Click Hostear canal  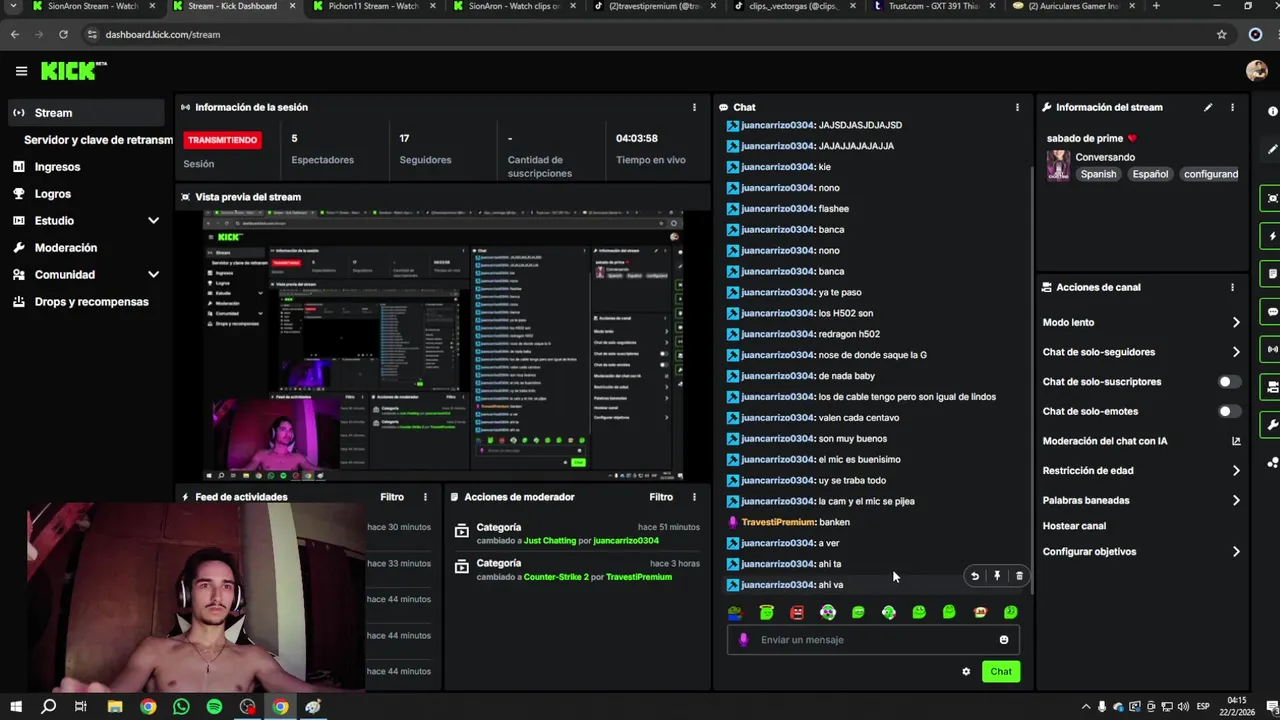[1074, 526]
